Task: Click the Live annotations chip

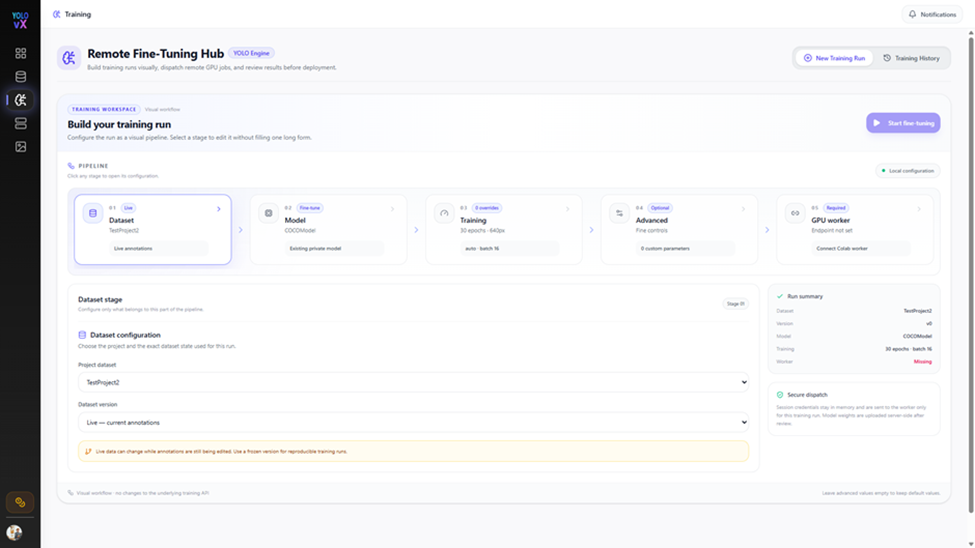Action: click(x=159, y=248)
